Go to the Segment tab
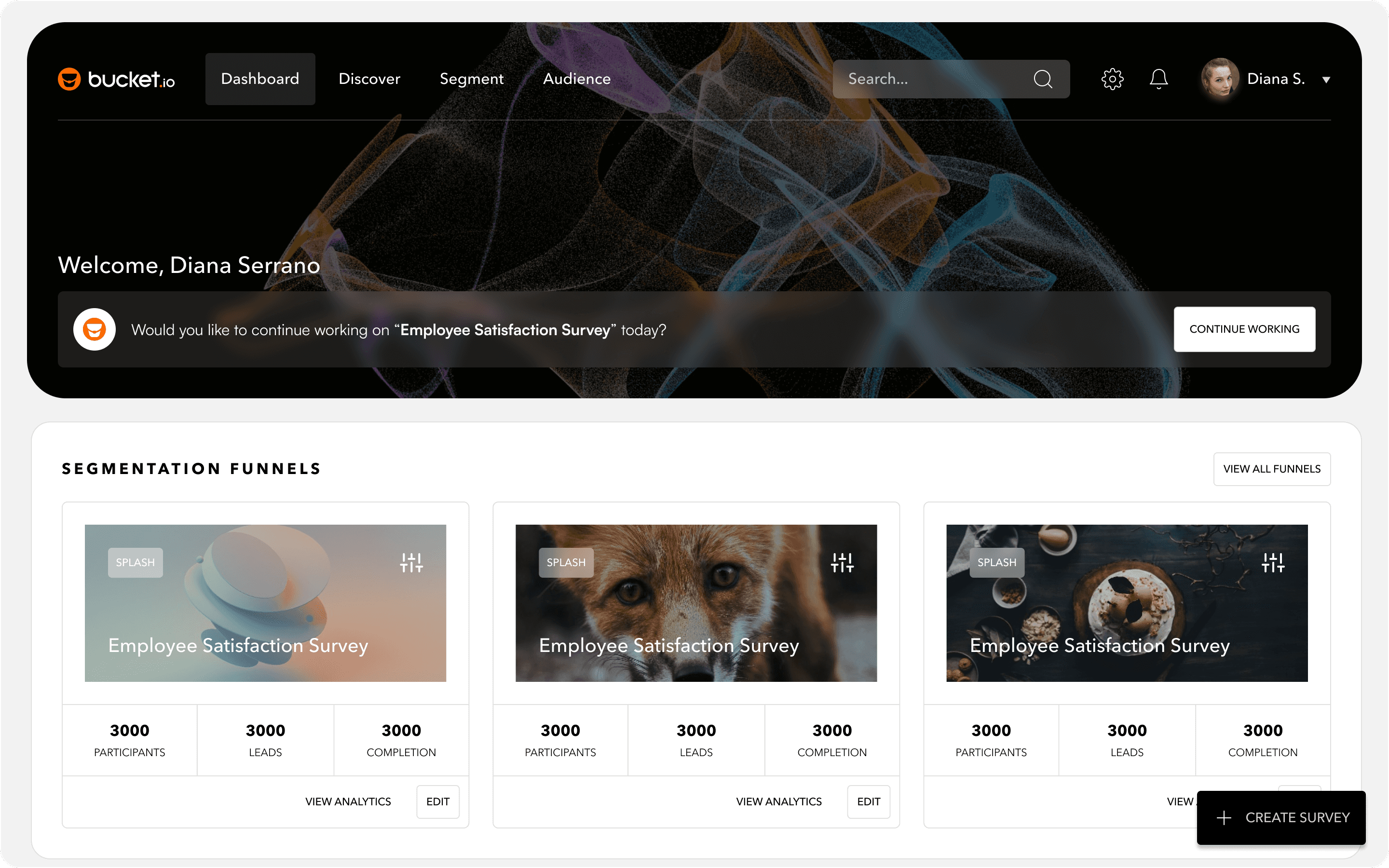 [x=471, y=79]
